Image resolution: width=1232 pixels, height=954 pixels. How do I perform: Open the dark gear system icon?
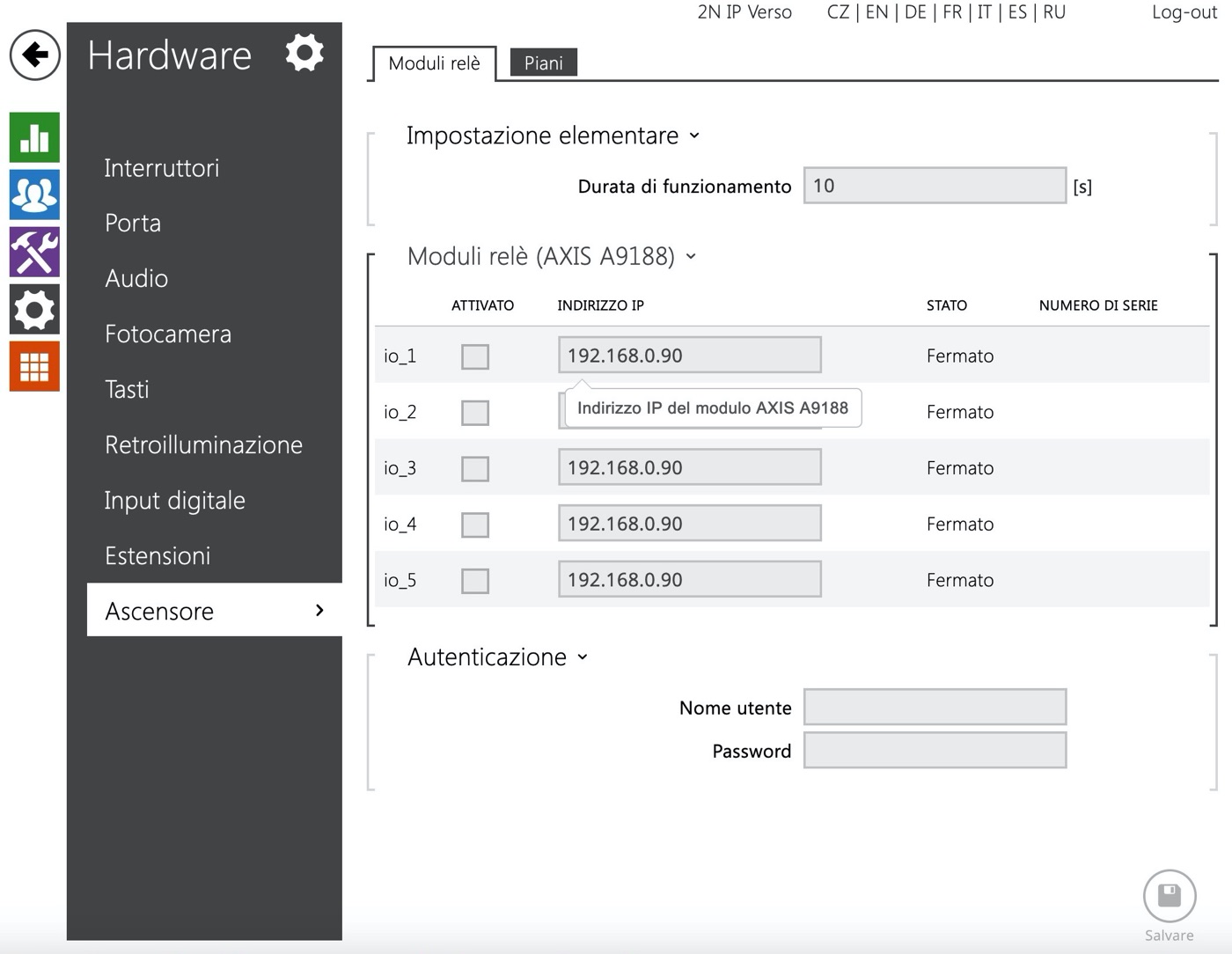click(x=34, y=309)
